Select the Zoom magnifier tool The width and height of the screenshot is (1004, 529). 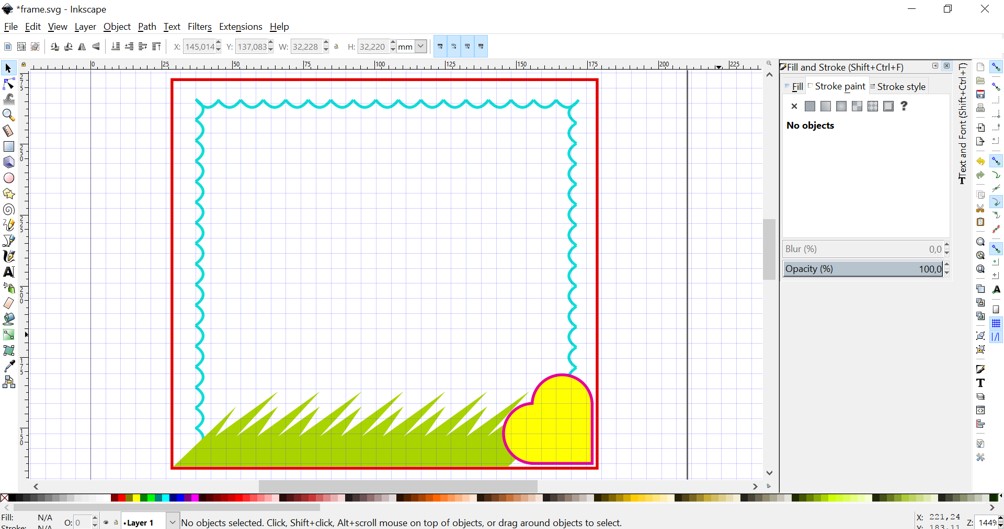[x=8, y=115]
